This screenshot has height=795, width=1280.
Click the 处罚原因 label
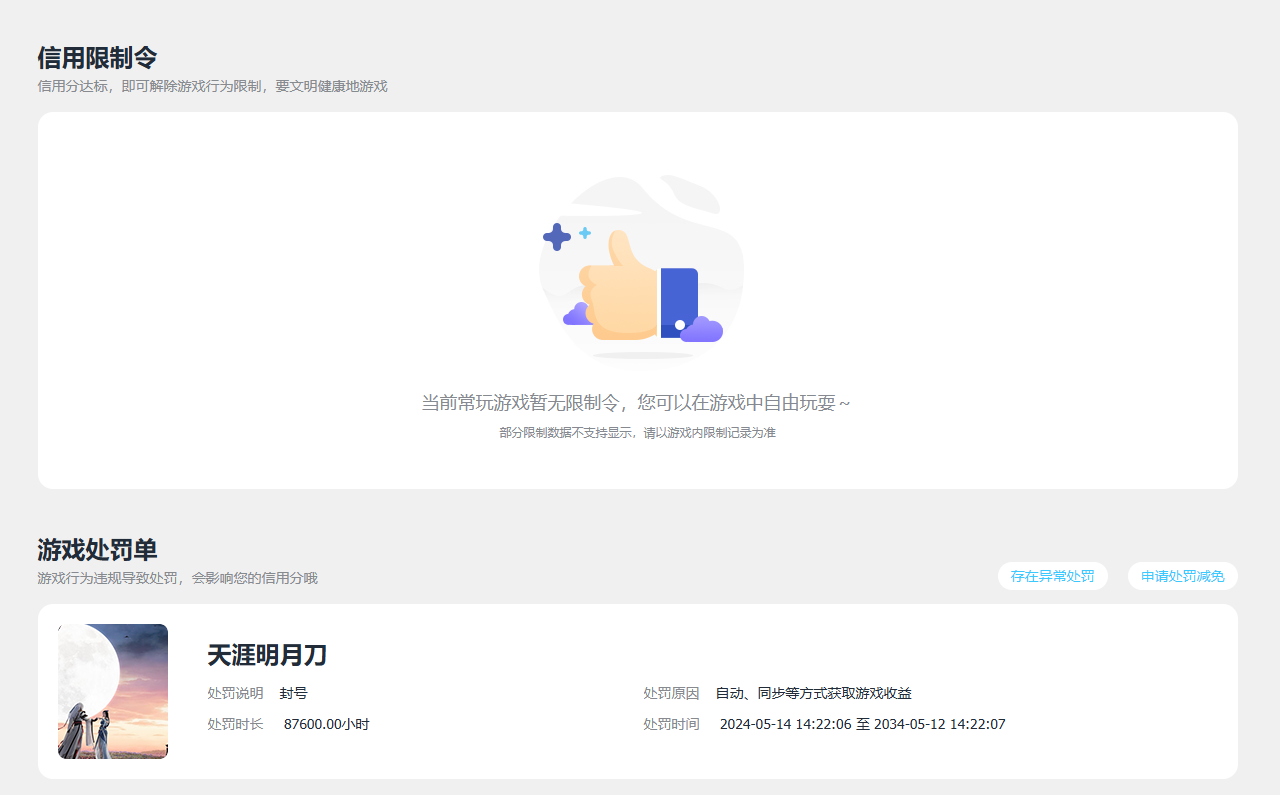click(x=671, y=693)
